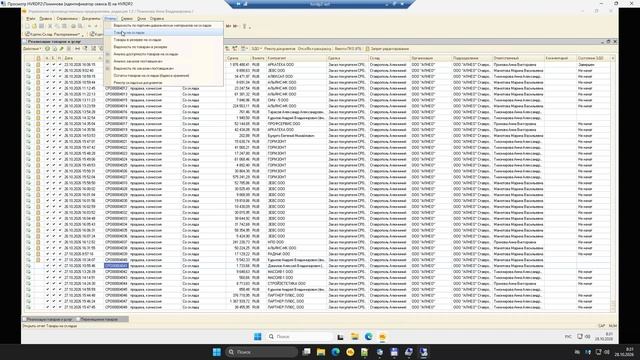This screenshot has width=640, height=360.
Task: Select 'Реестр складских документов' menu entry
Action: 164,82
